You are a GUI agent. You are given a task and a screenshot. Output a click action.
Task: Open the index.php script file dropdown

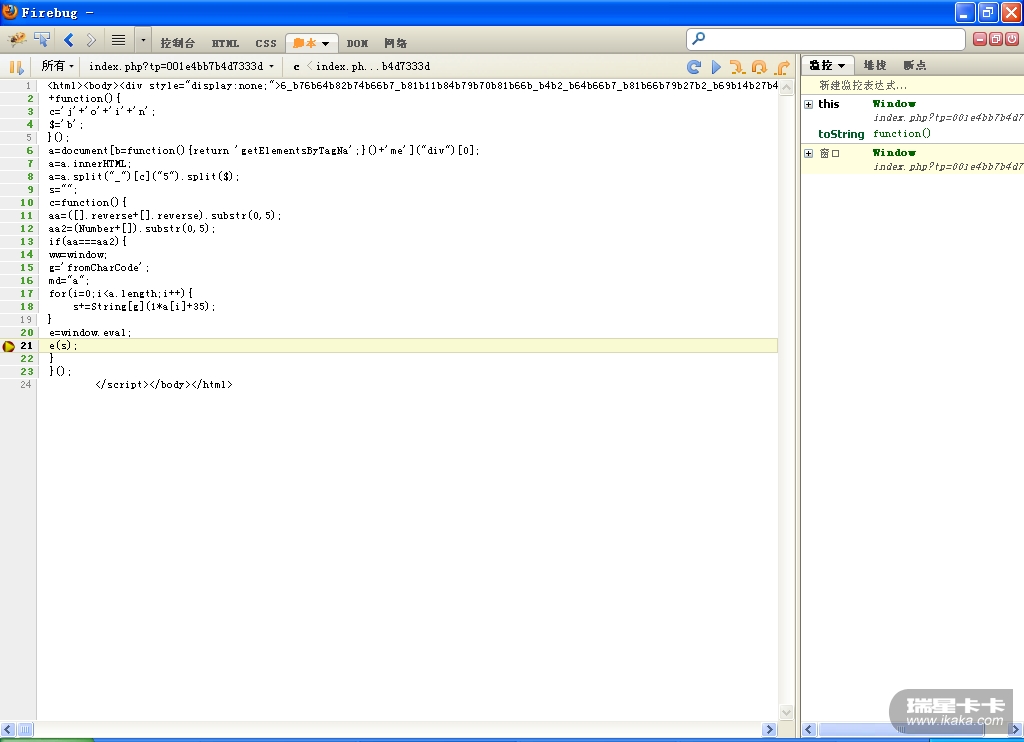pos(180,66)
